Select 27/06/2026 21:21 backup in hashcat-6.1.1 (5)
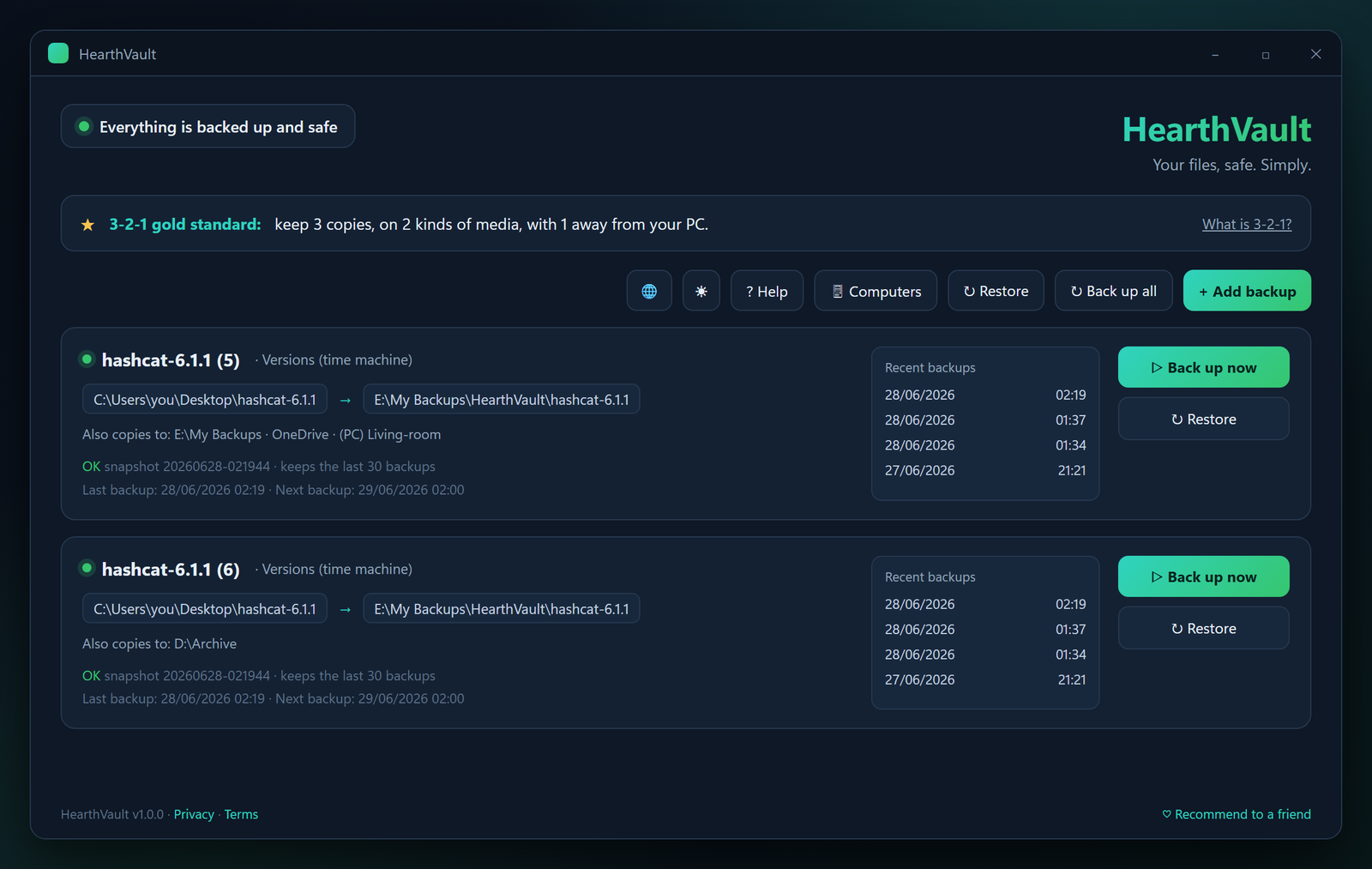Image resolution: width=1372 pixels, height=869 pixels. 985,470
